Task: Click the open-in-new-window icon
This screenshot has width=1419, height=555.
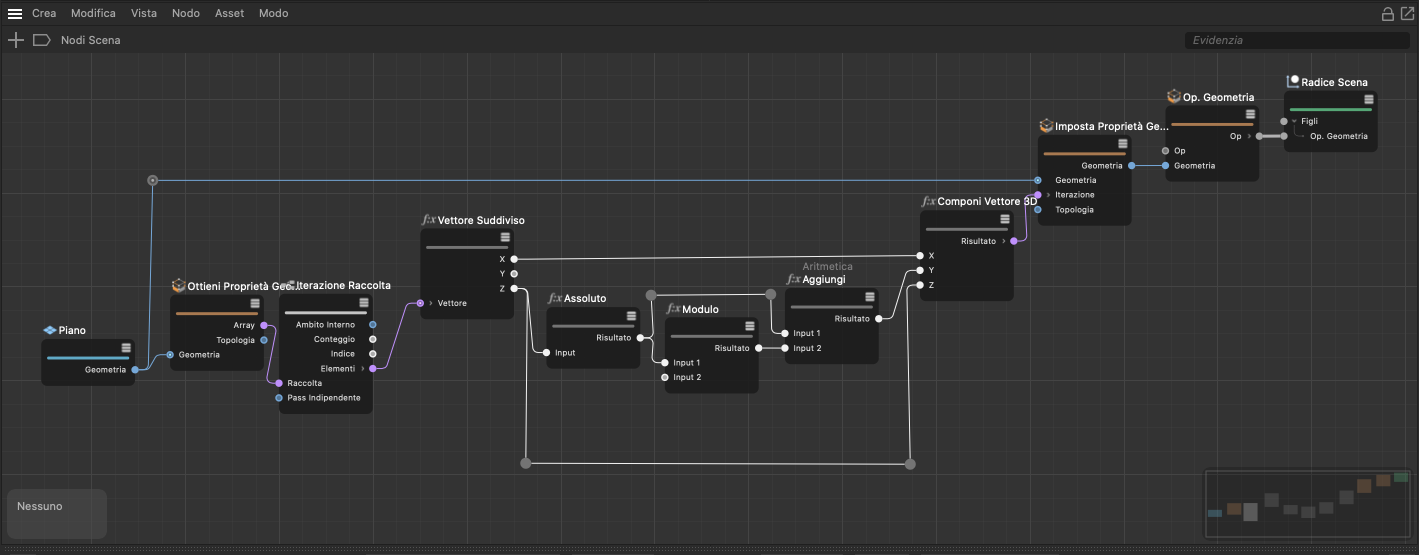Action: (x=1407, y=14)
